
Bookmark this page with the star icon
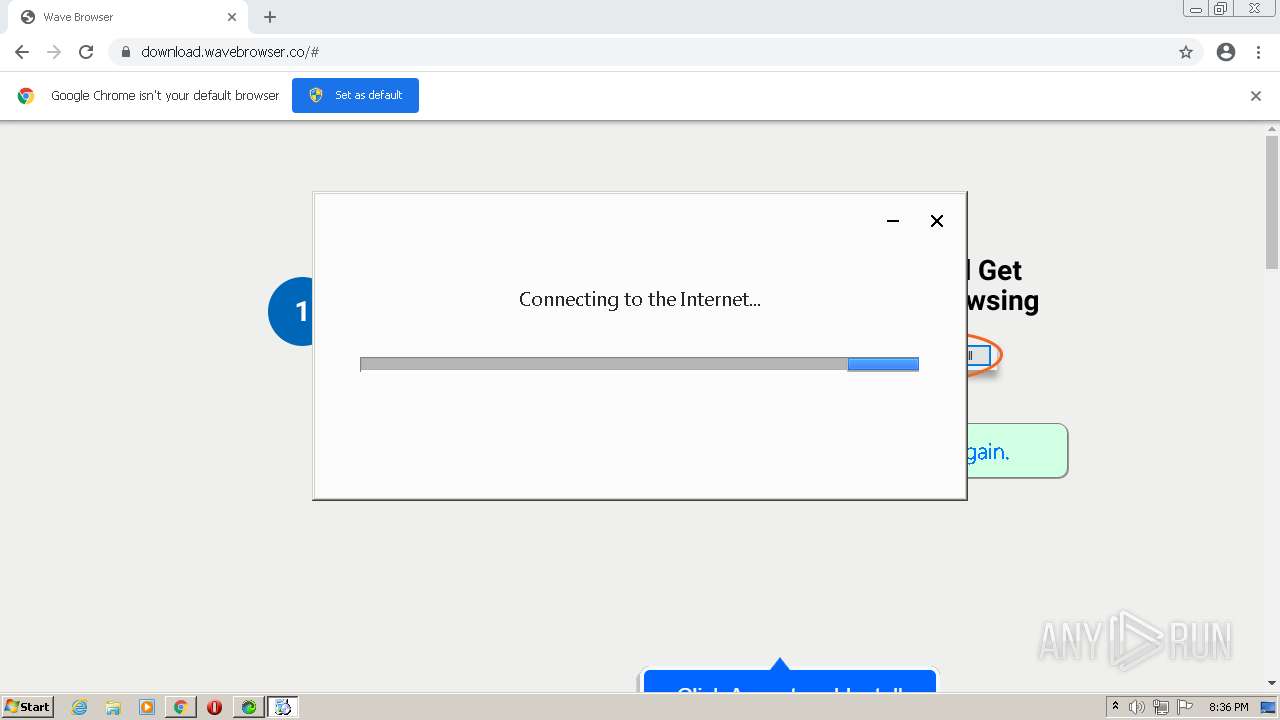click(x=1186, y=52)
